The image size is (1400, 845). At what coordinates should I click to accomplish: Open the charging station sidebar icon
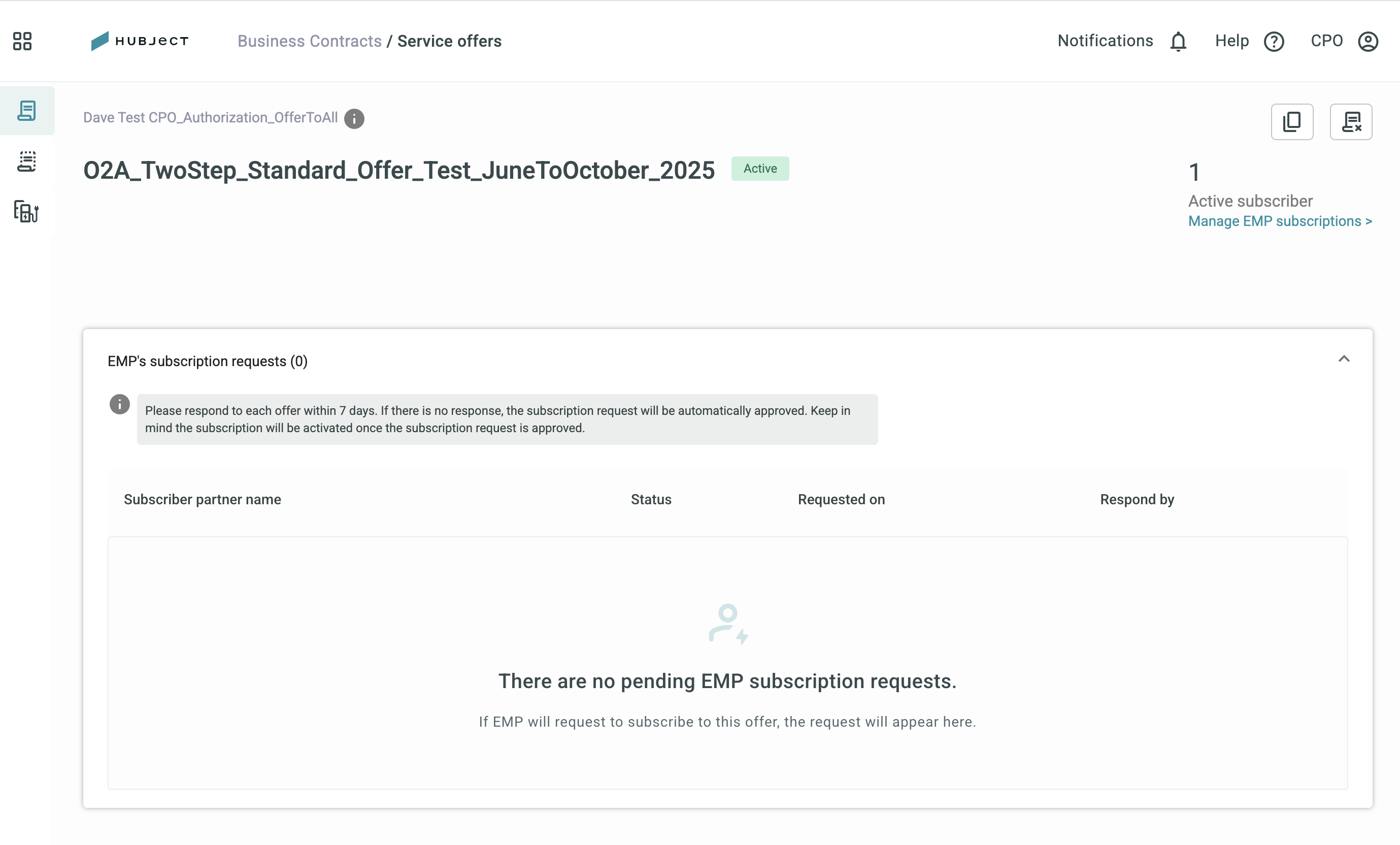pos(26,211)
